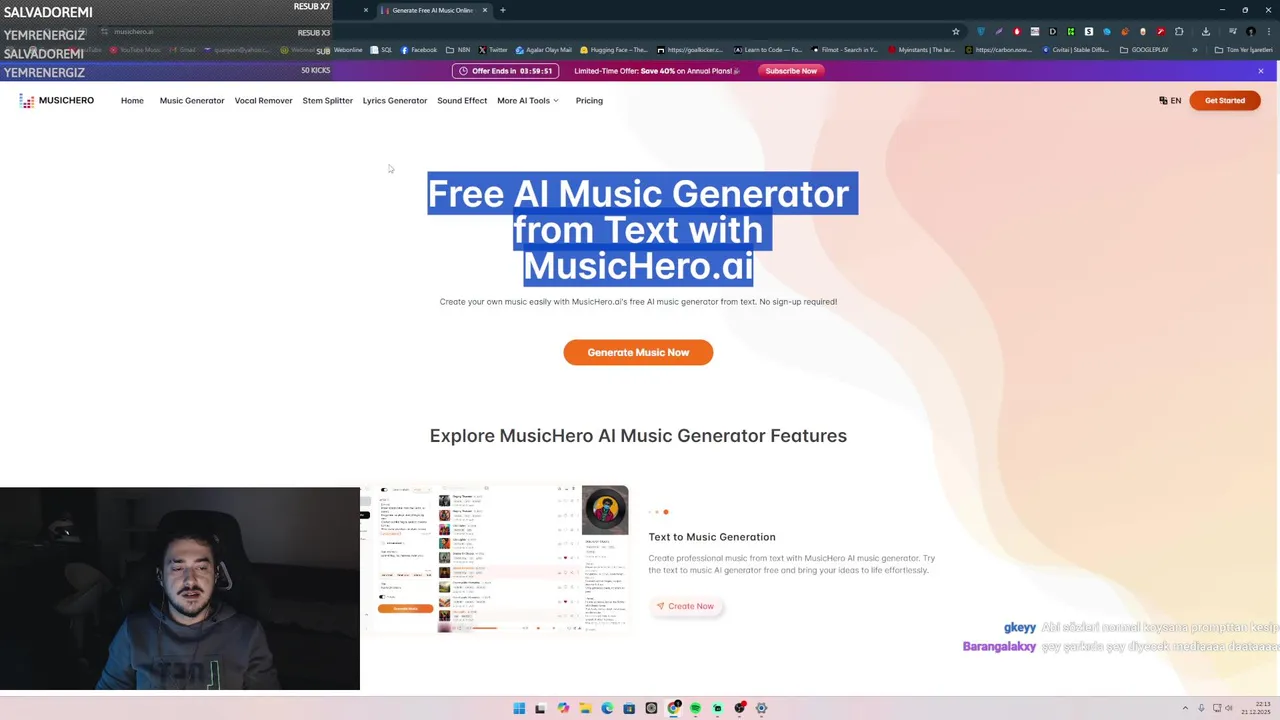The width and height of the screenshot is (1280, 720).
Task: Open the Learn to Code bookmark
Action: (768, 50)
